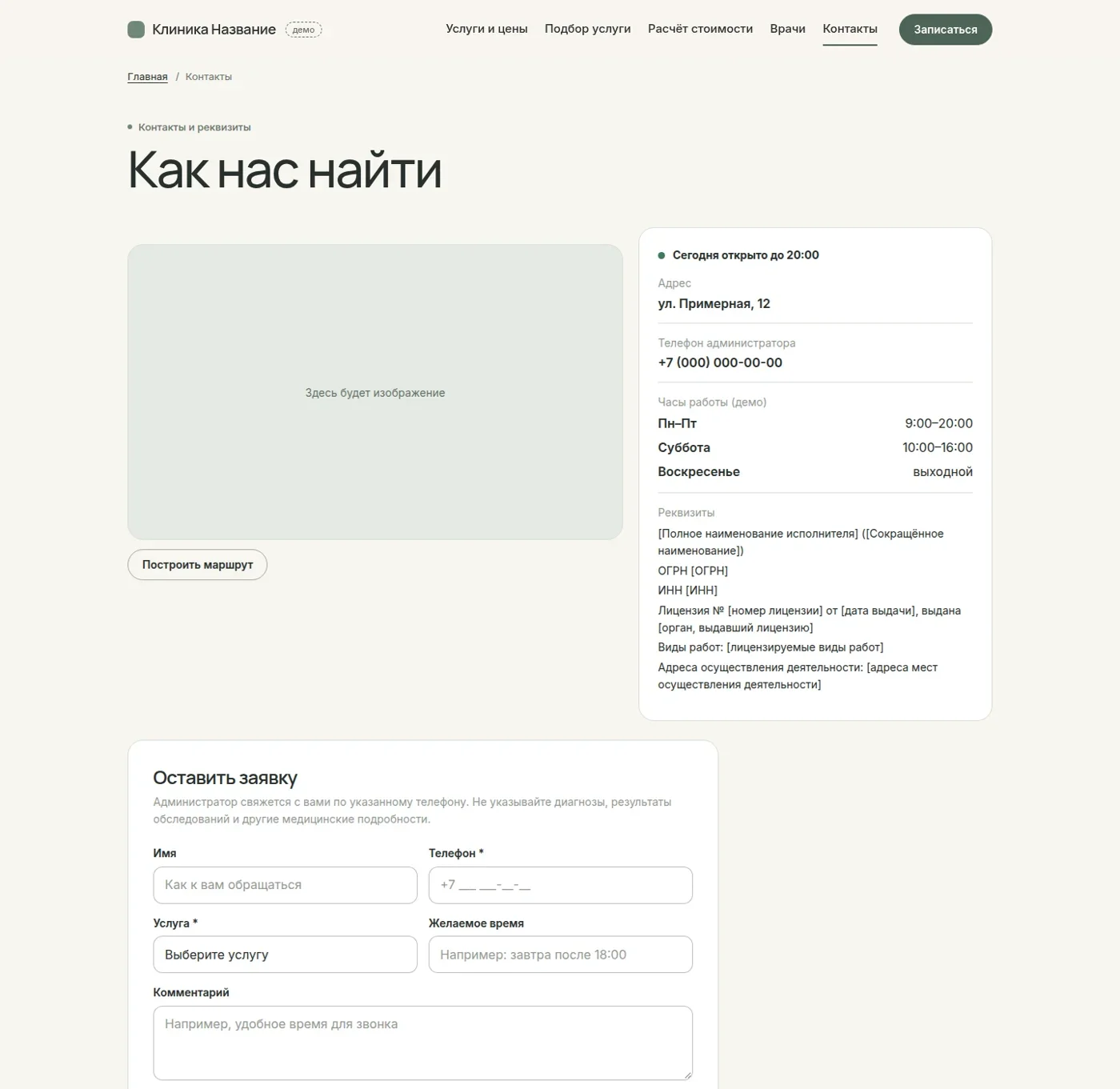The width and height of the screenshot is (1120, 1089).
Task: Focus the Телефон input field
Action: (561, 885)
